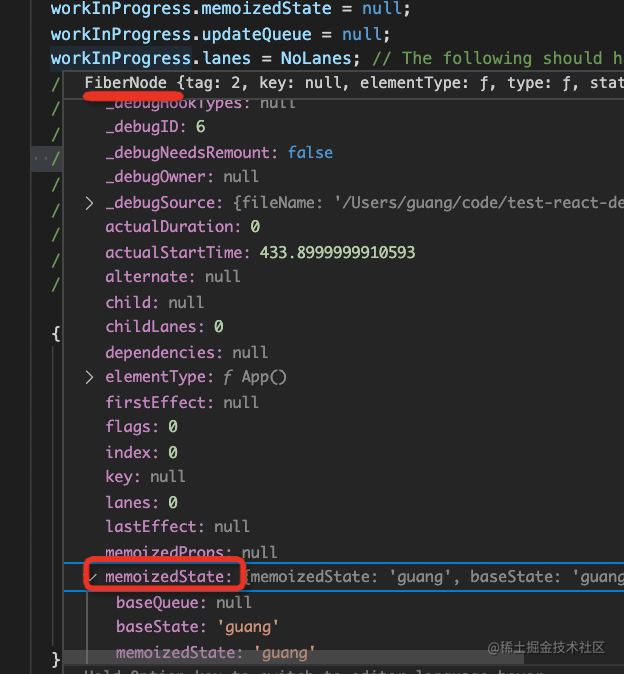624x674 pixels.
Task: Select the alternate: null row
Action: (344, 276)
